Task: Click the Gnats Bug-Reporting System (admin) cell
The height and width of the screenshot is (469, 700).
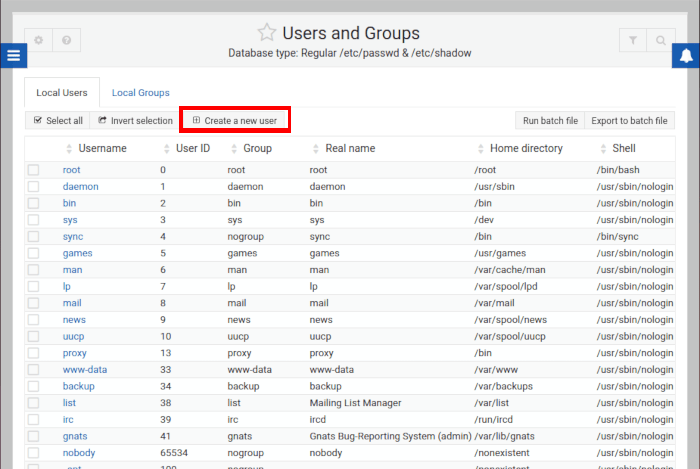Action: coord(390,436)
